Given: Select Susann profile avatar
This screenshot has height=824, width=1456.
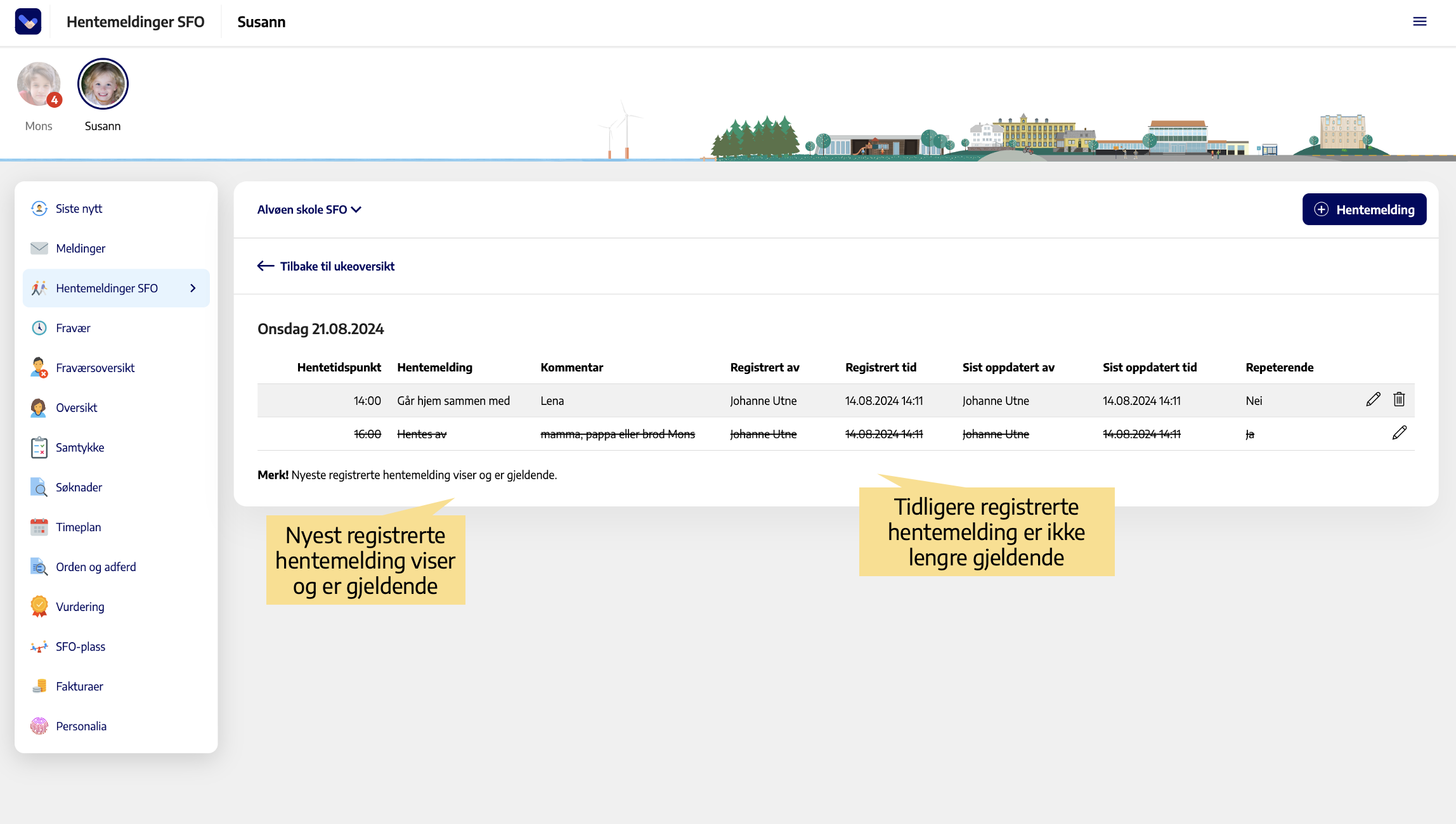Looking at the screenshot, I should pos(103,84).
